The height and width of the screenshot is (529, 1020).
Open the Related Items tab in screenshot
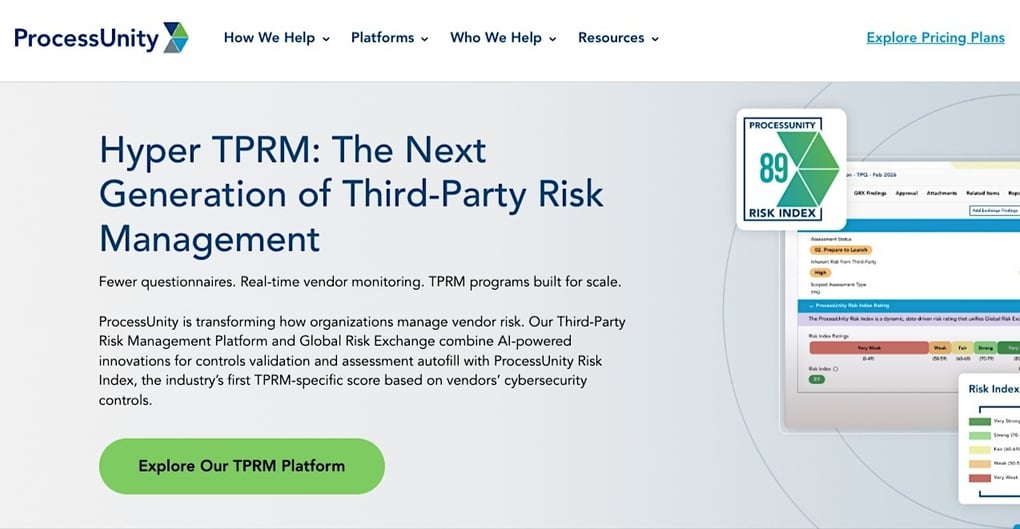pyautogui.click(x=982, y=193)
